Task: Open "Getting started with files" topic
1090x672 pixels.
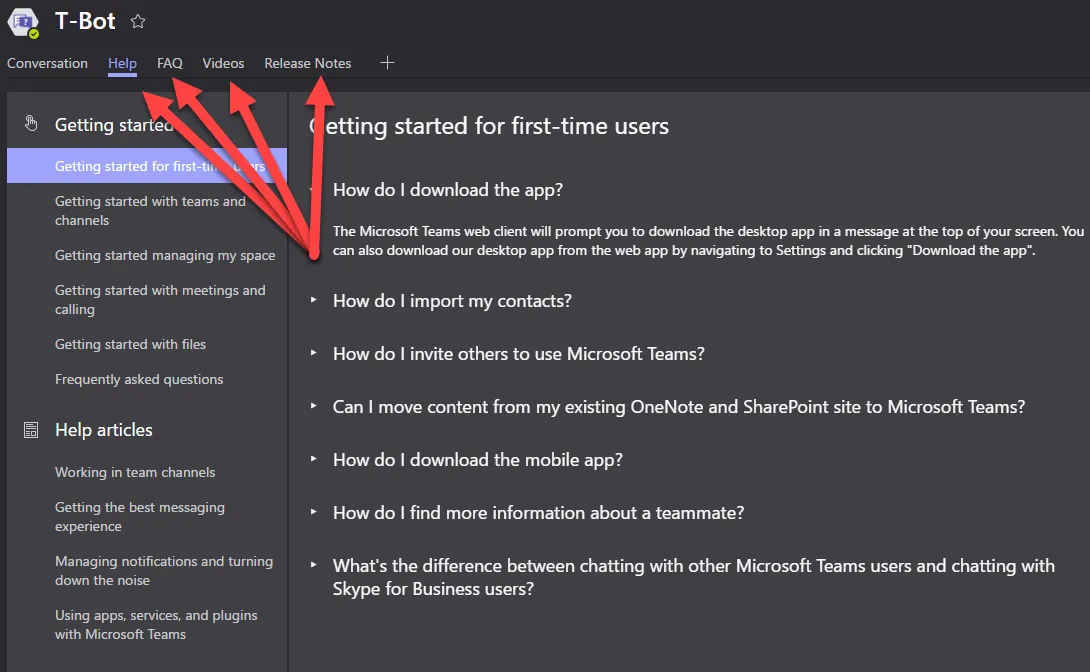Action: pos(130,344)
